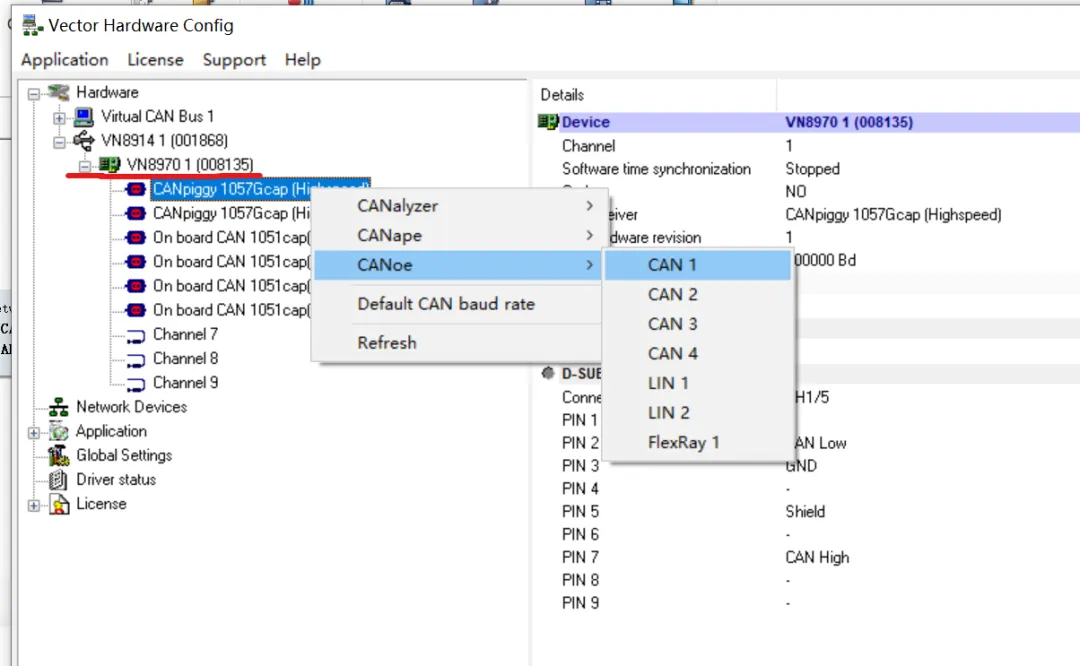Click the Global Settings icon
Viewport: 1080px width, 666px height.
[x=59, y=455]
